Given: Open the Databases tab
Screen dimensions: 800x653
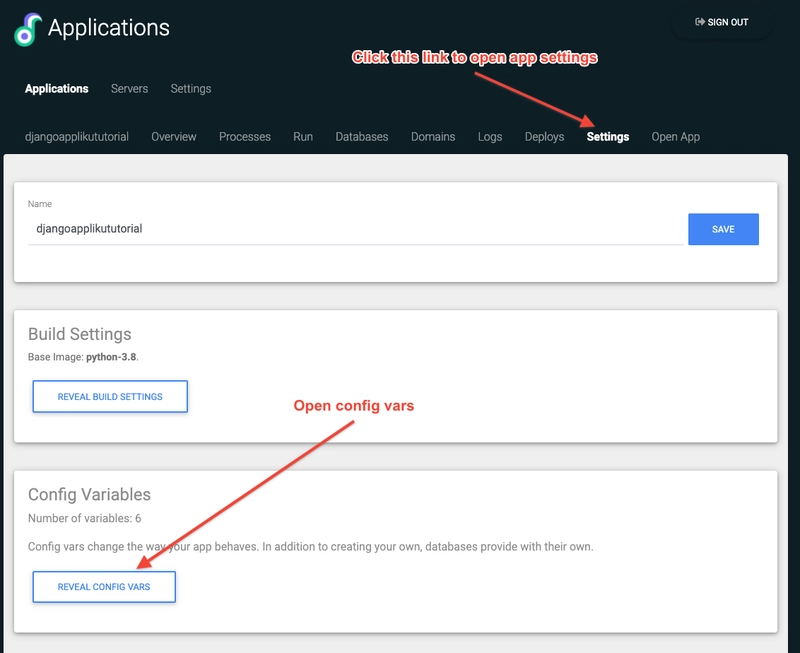Looking at the screenshot, I should (362, 137).
